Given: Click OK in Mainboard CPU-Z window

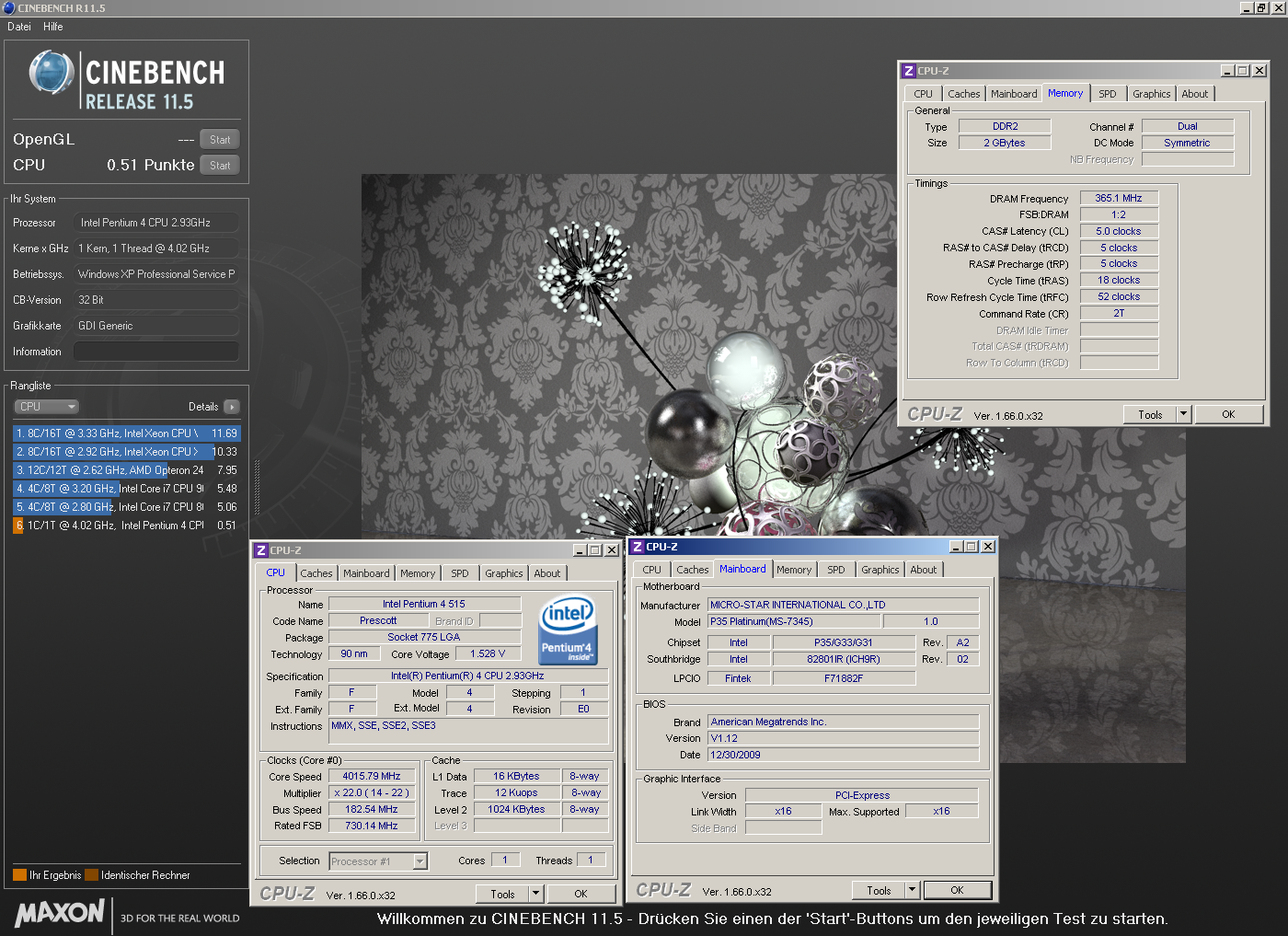Looking at the screenshot, I should pos(957,891).
